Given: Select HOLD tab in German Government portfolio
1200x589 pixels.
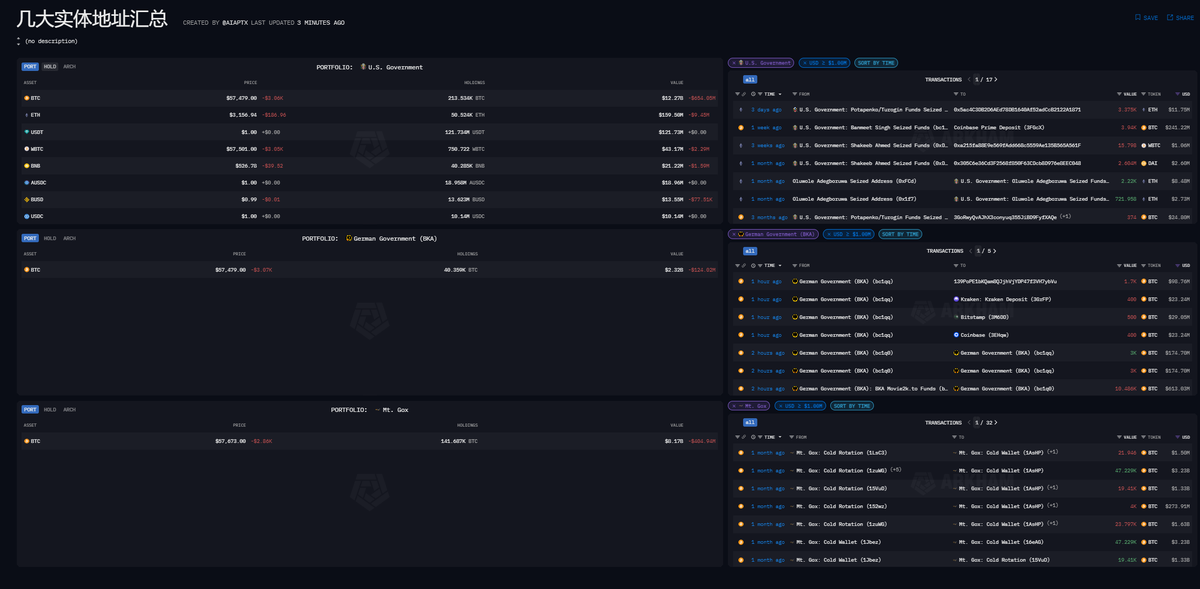Looking at the screenshot, I should pos(50,238).
